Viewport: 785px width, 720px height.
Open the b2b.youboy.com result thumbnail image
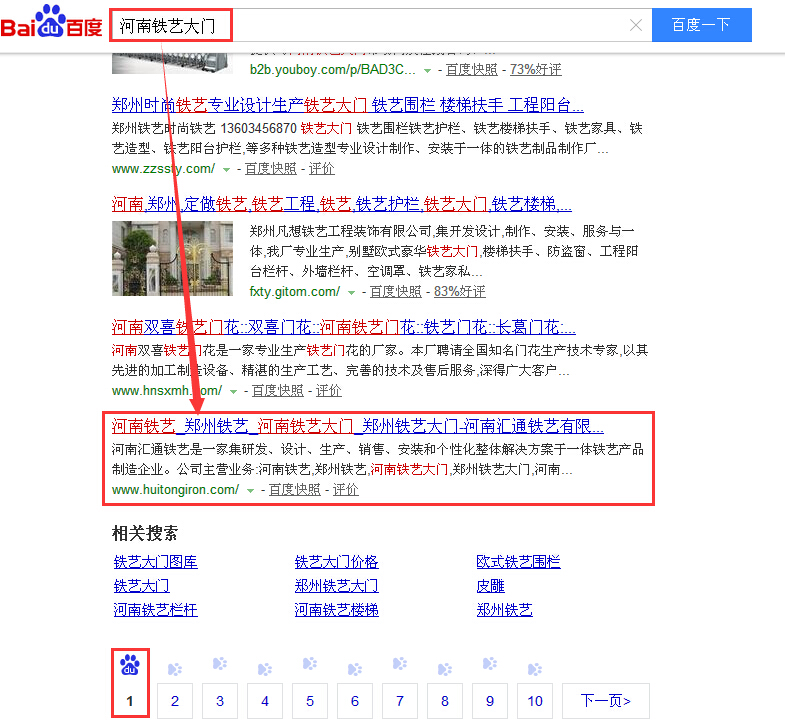(x=172, y=63)
